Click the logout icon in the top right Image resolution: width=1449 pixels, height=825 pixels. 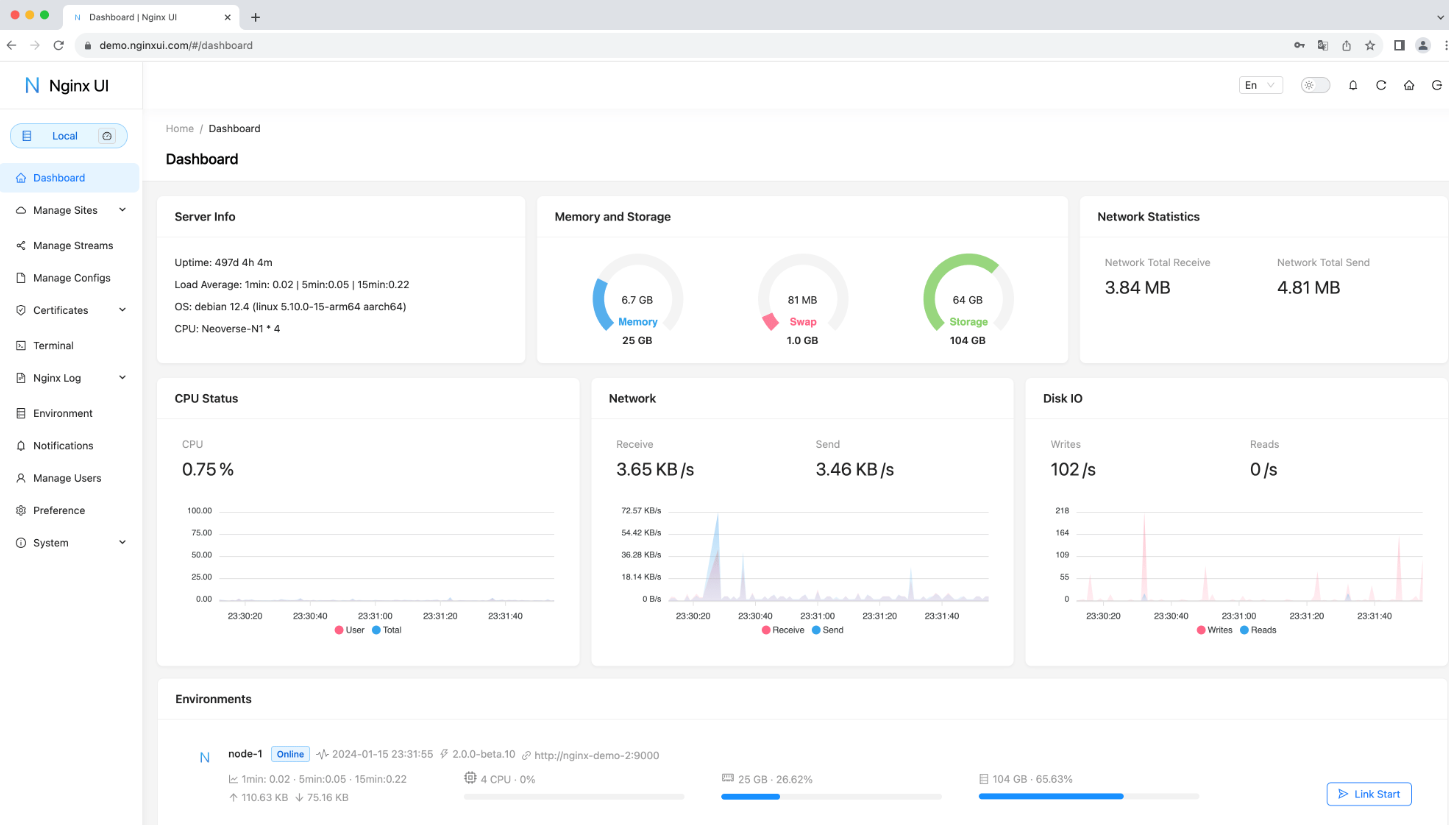coord(1437,85)
